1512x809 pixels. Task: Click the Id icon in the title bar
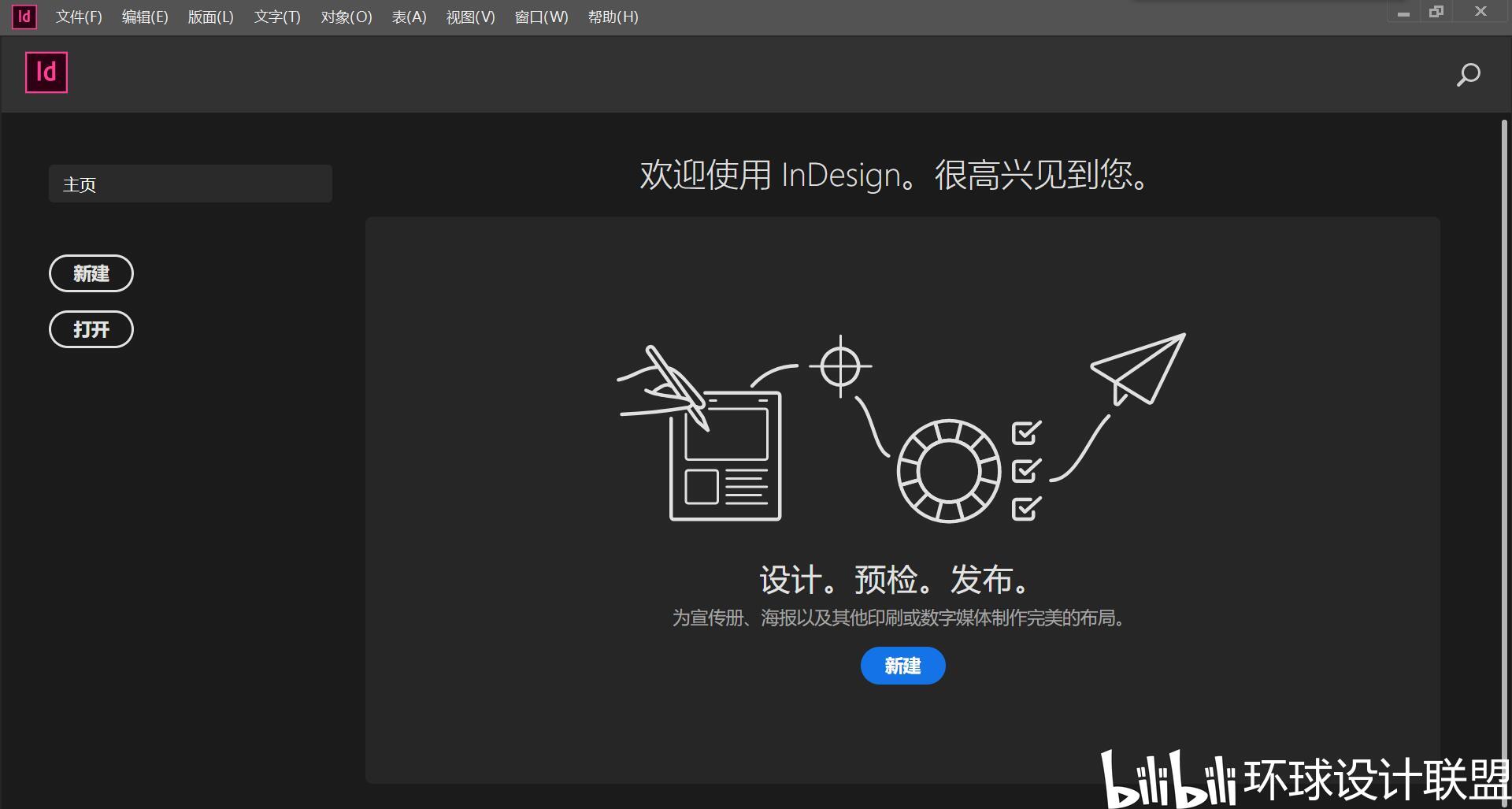(24, 17)
